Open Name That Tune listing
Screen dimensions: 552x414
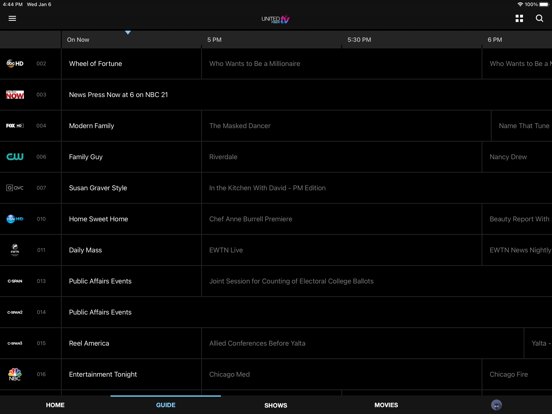tap(522, 126)
